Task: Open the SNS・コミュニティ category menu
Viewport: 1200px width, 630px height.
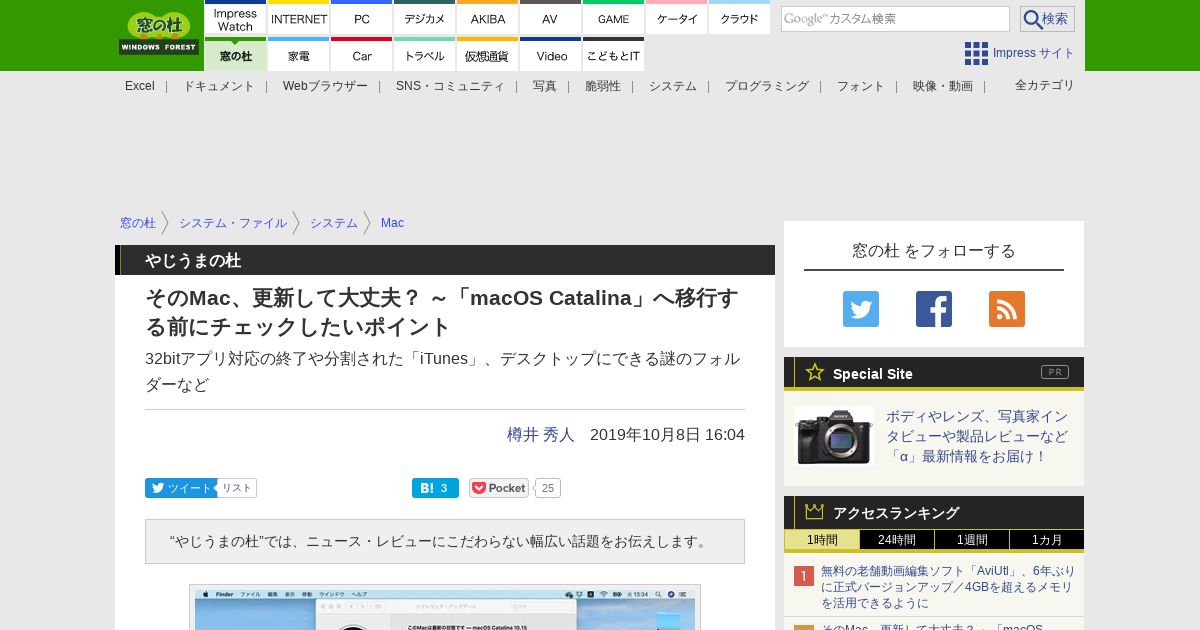Action: pyautogui.click(x=450, y=86)
